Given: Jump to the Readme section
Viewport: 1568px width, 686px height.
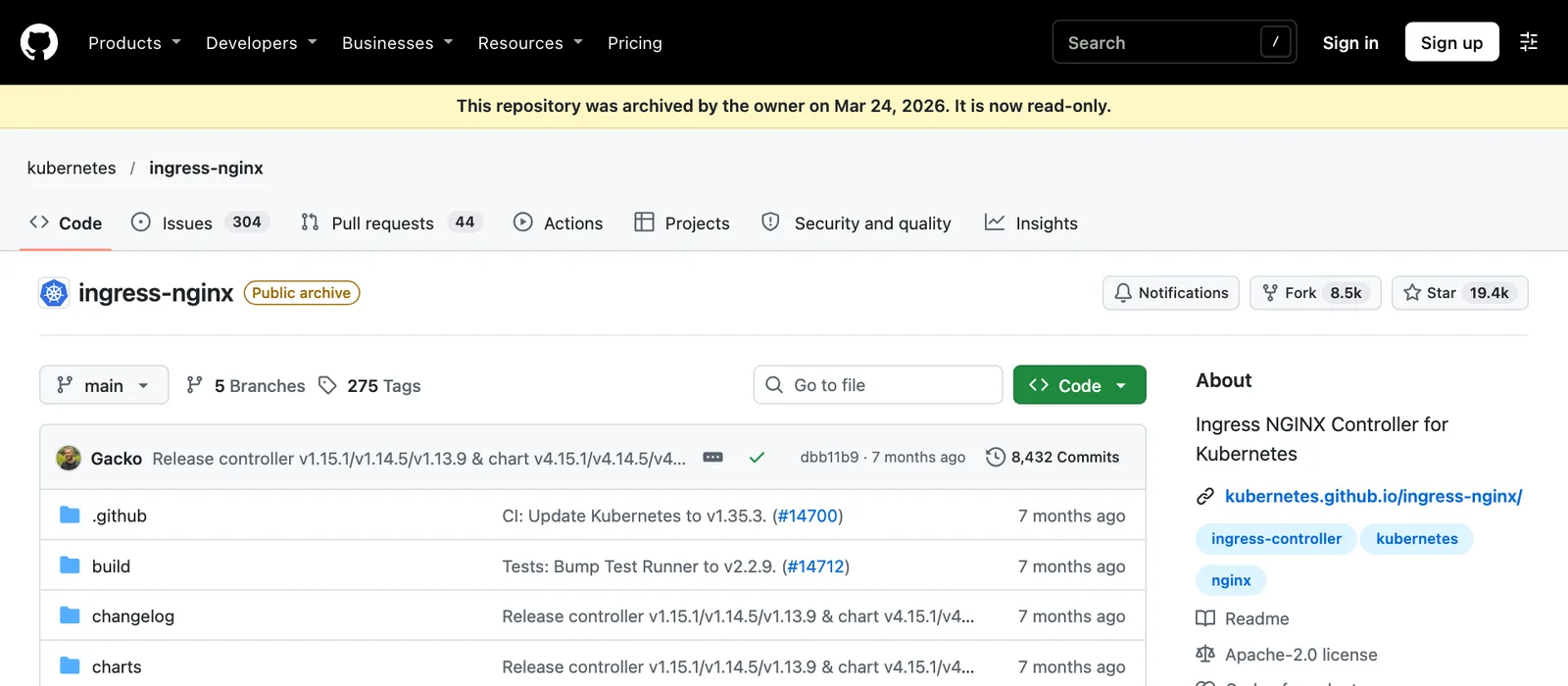Looking at the screenshot, I should [x=1243, y=618].
